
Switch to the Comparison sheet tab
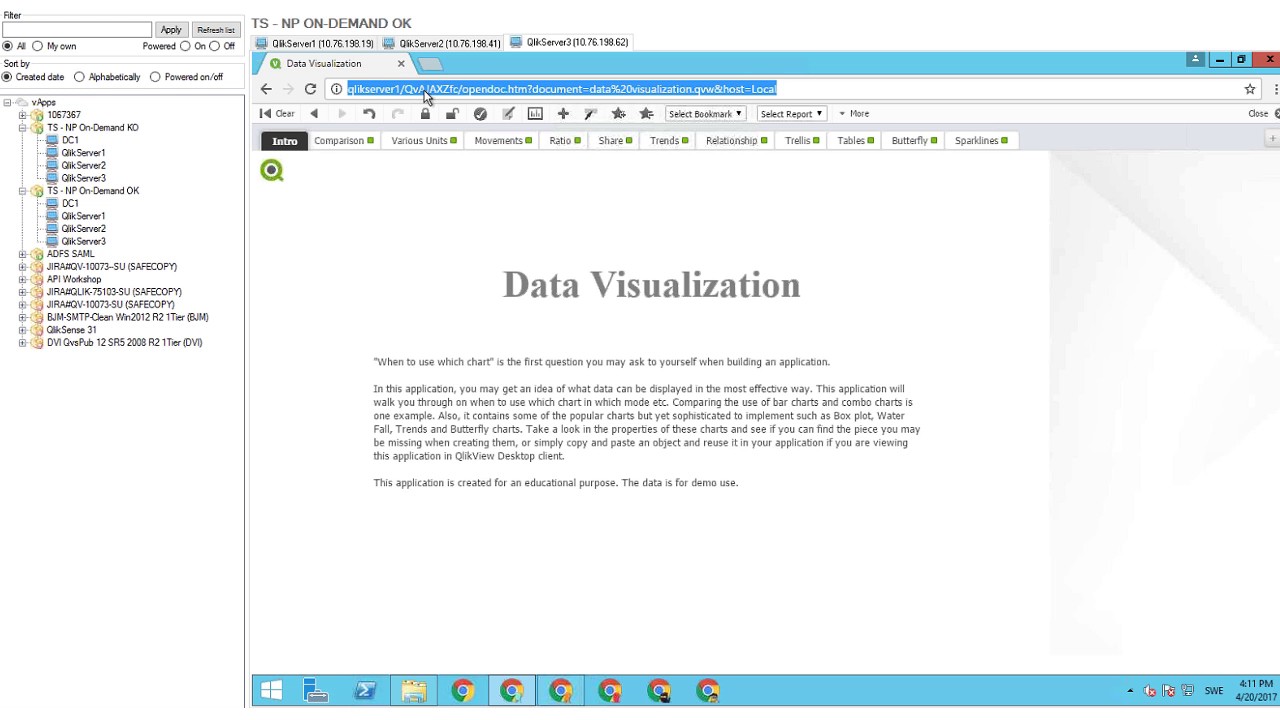click(343, 141)
